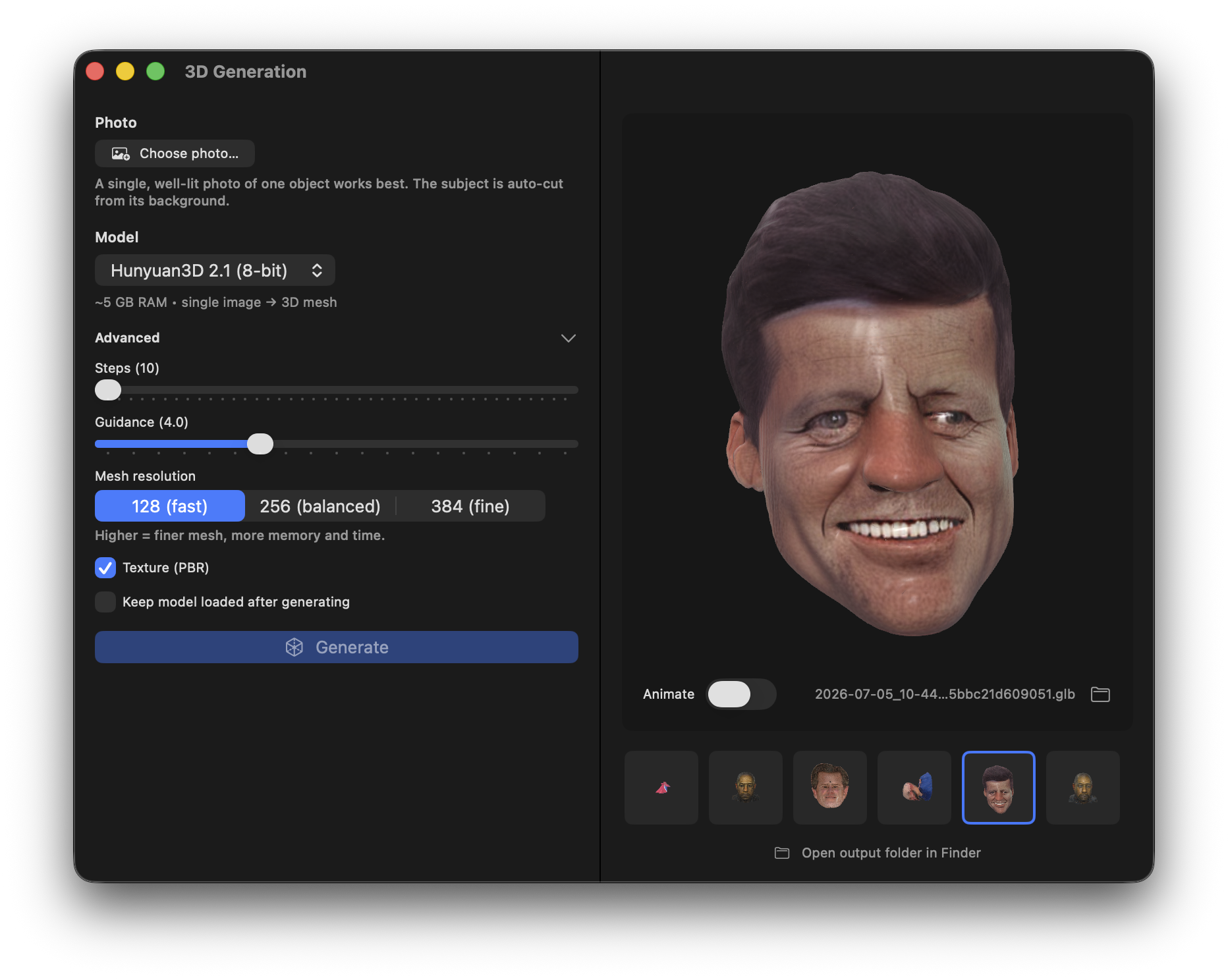Select the smiling face thumbnail in third slot
The height and width of the screenshot is (980, 1228).
coord(830,788)
